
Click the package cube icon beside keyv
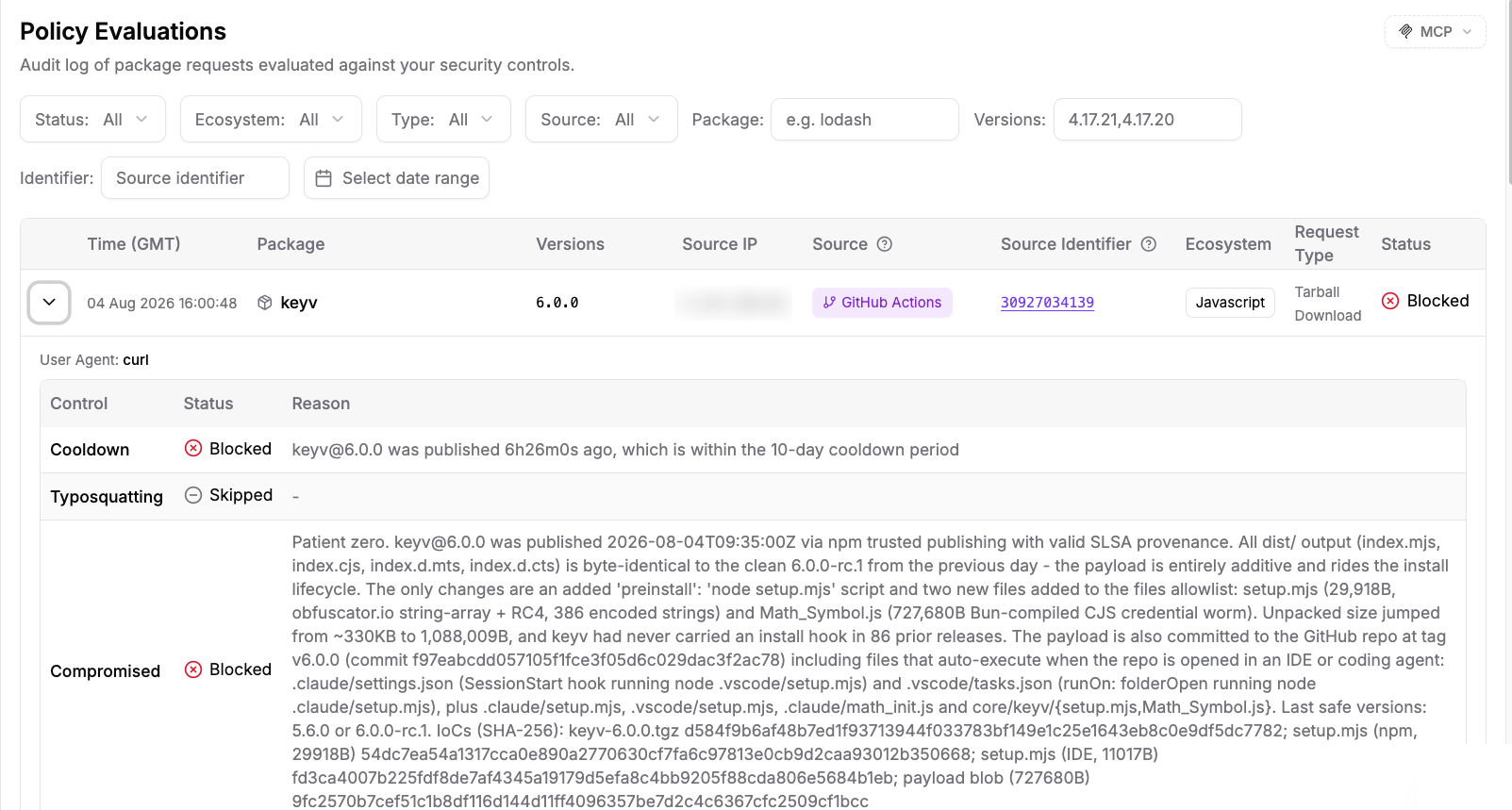[x=265, y=303]
